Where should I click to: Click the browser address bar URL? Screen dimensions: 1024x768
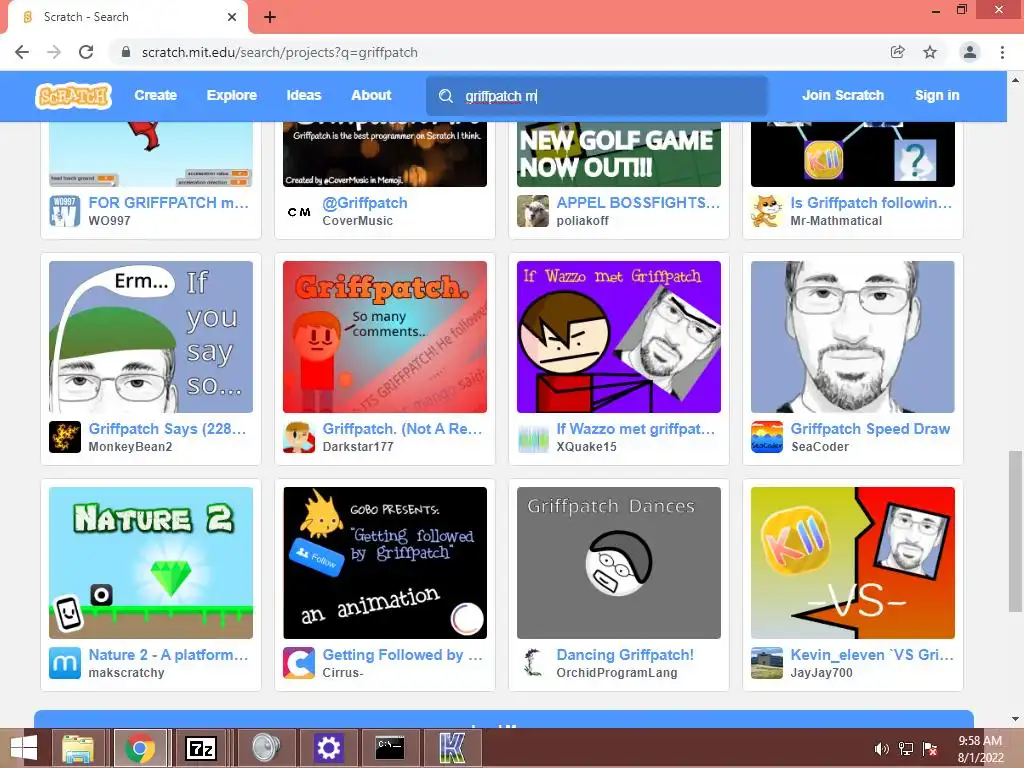[x=280, y=52]
